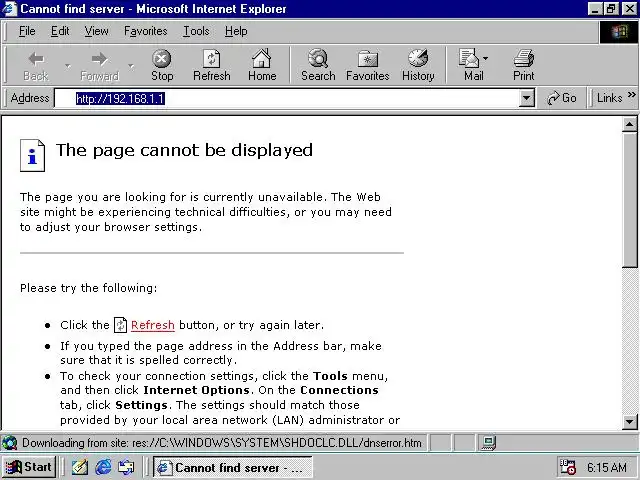The image size is (640, 480).
Task: Show the History pane icon
Action: 418,65
